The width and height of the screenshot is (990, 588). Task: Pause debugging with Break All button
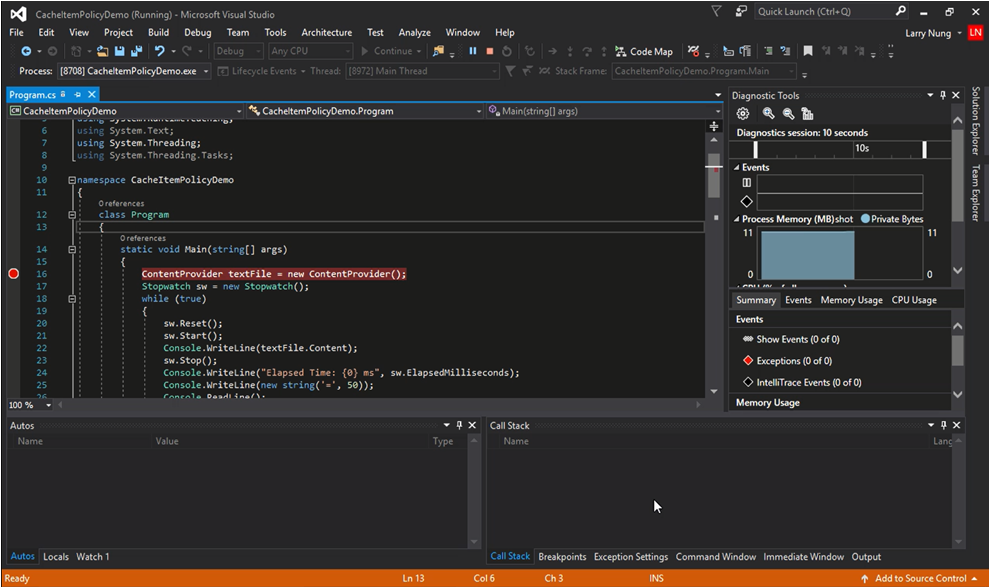[472, 51]
